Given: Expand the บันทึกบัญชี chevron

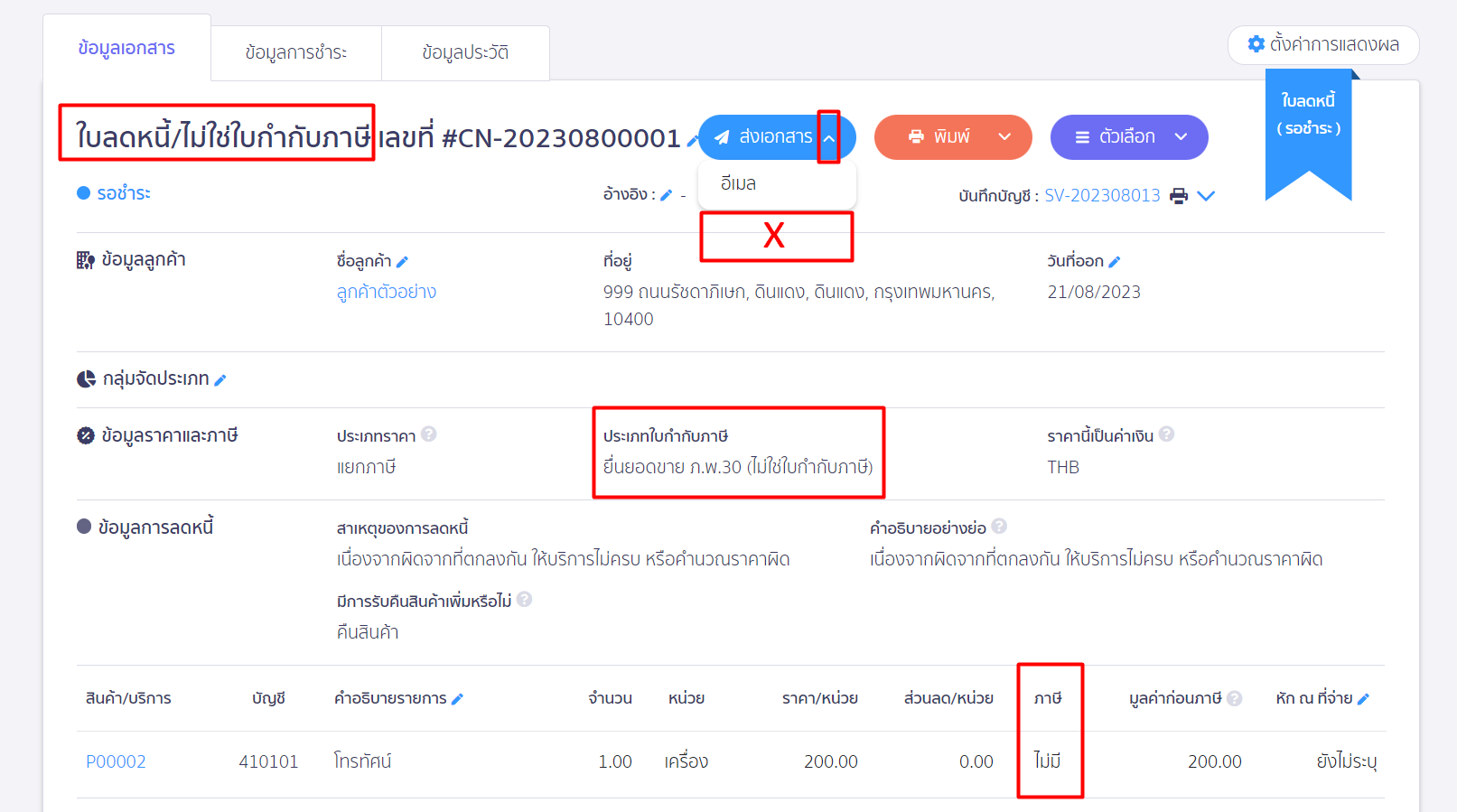Looking at the screenshot, I should [1206, 196].
